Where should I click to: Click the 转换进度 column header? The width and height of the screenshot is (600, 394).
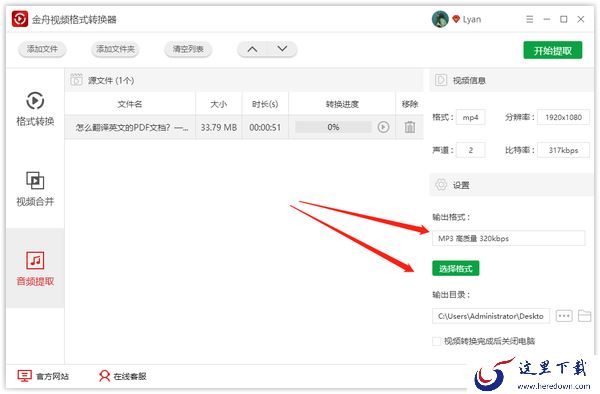342,104
